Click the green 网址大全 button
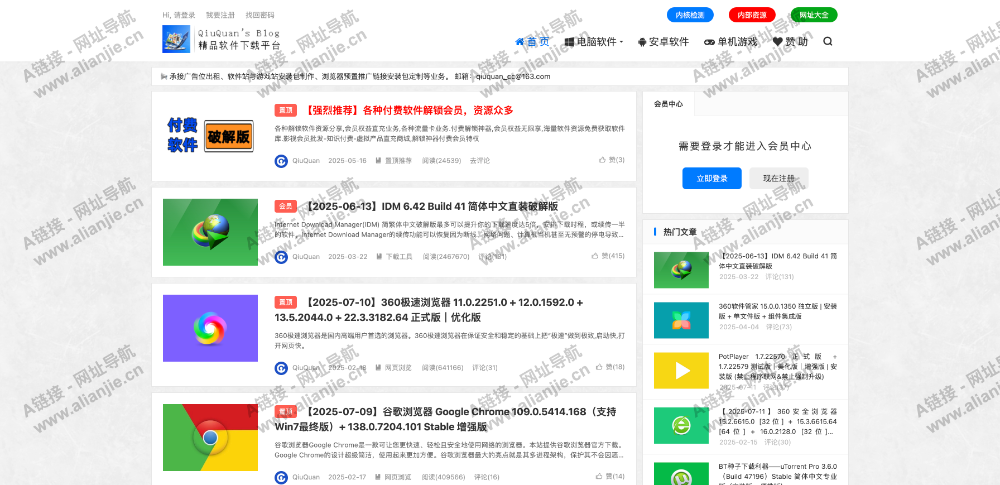1000x485 pixels. click(814, 15)
